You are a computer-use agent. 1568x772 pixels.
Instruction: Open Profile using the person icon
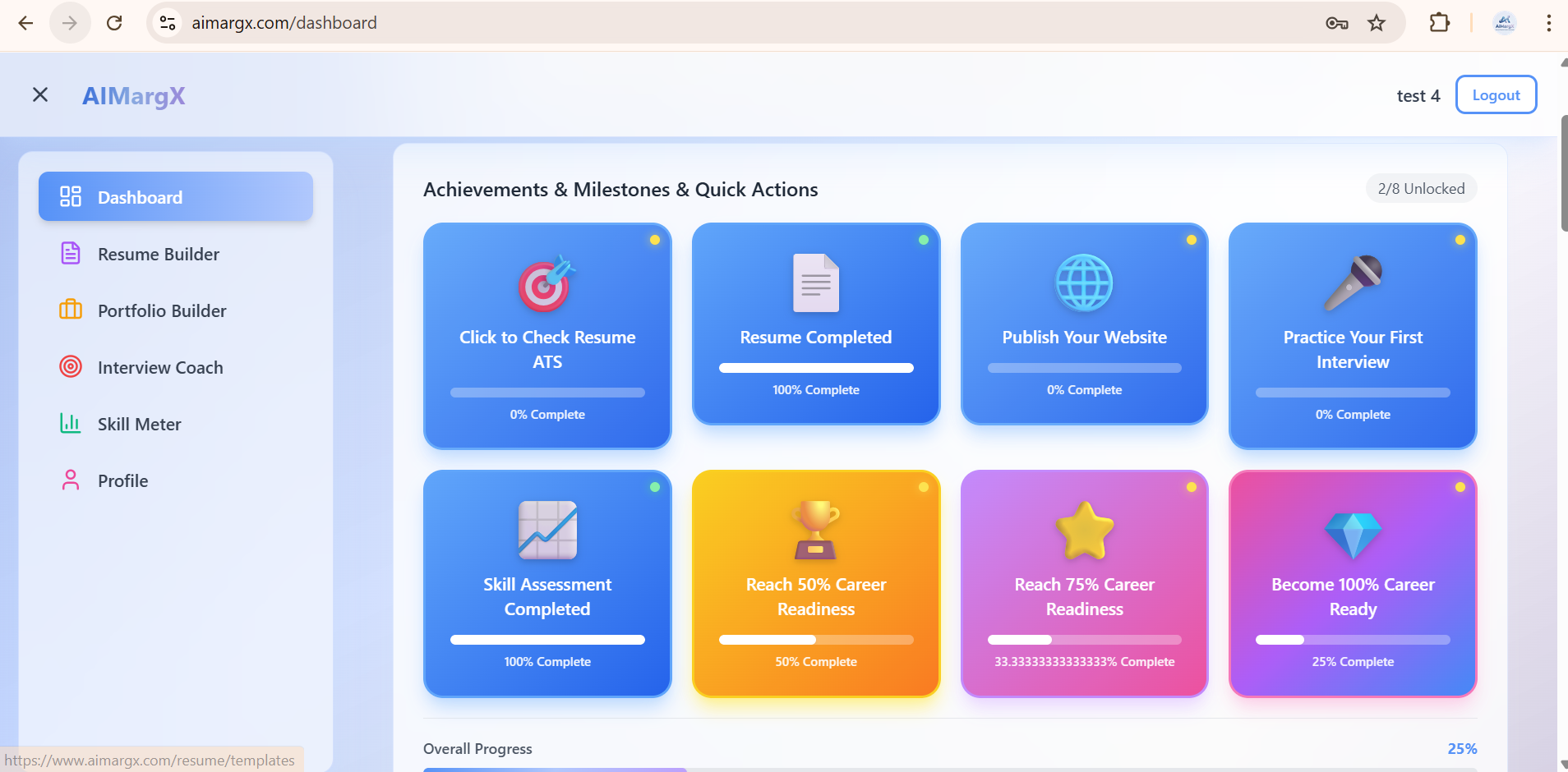pos(71,480)
